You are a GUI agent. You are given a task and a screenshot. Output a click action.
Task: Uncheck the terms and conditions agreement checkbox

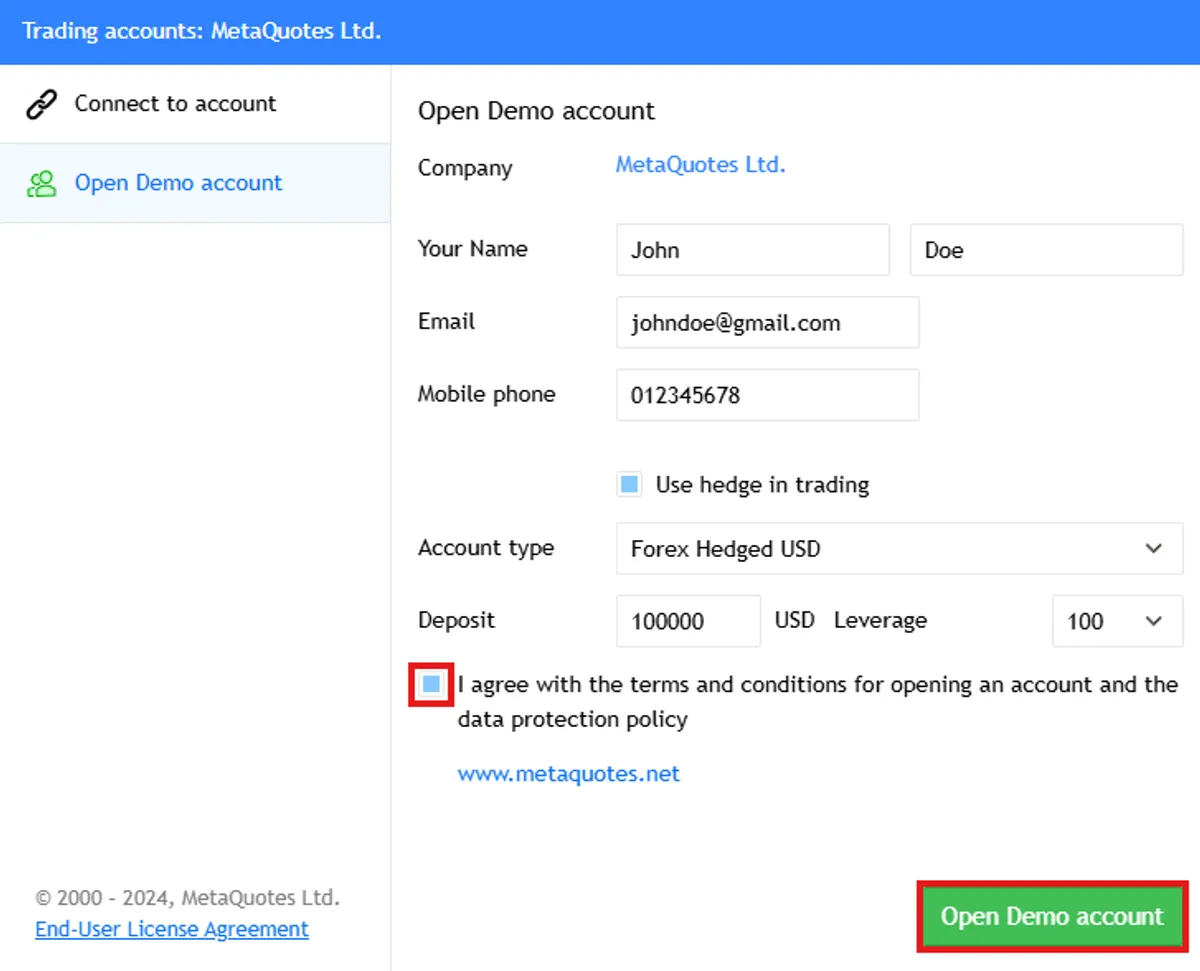point(431,685)
